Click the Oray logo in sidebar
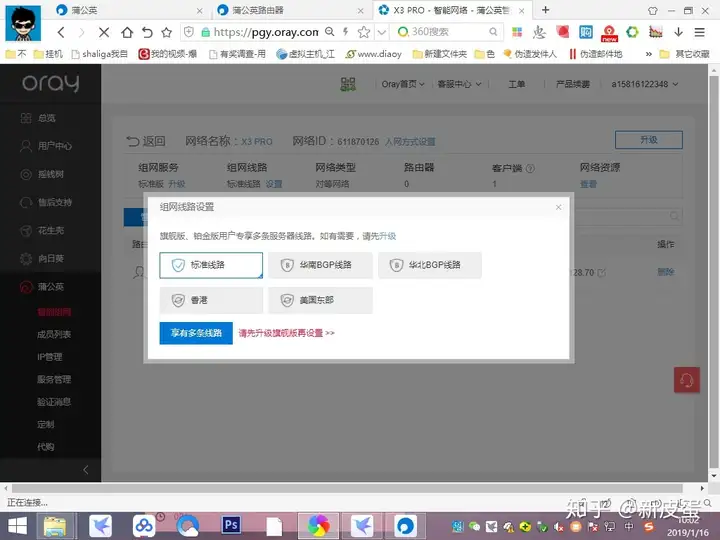720x540 pixels. [51, 83]
